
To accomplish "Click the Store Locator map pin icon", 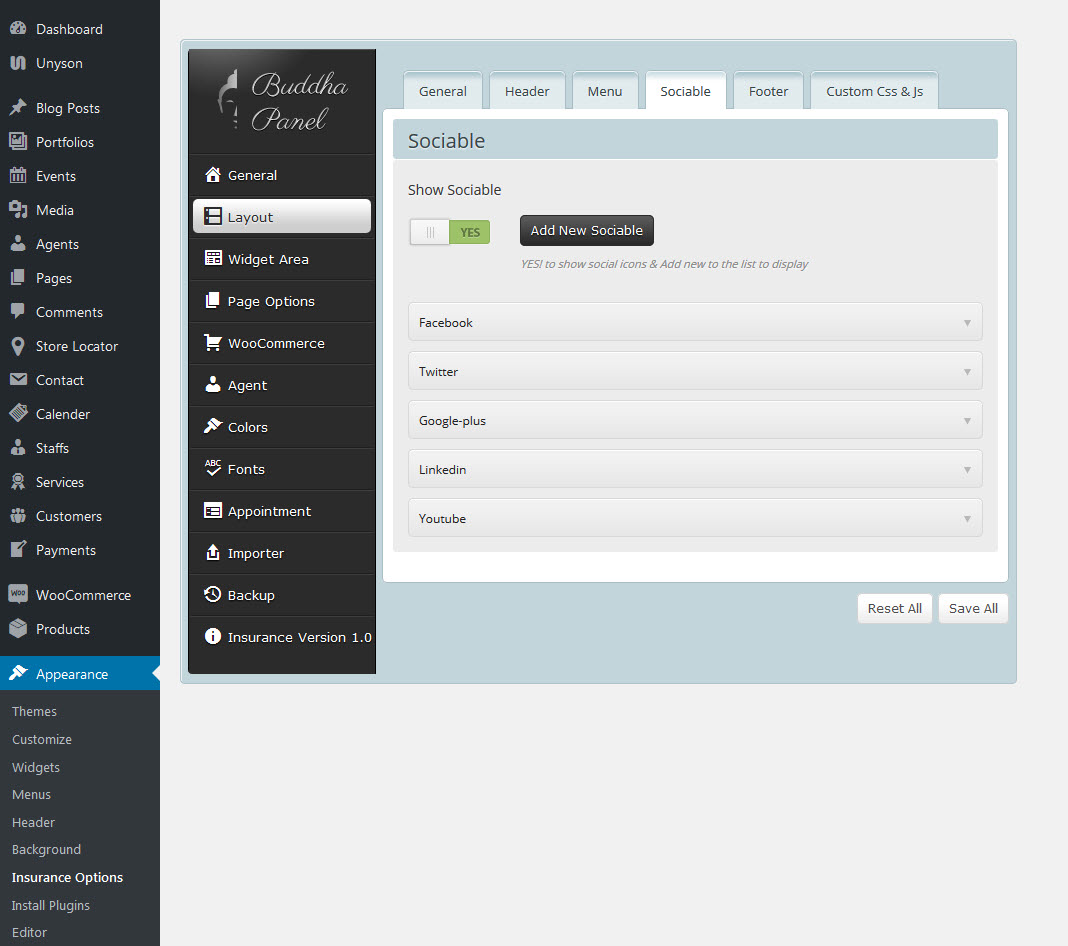I will click(18, 346).
